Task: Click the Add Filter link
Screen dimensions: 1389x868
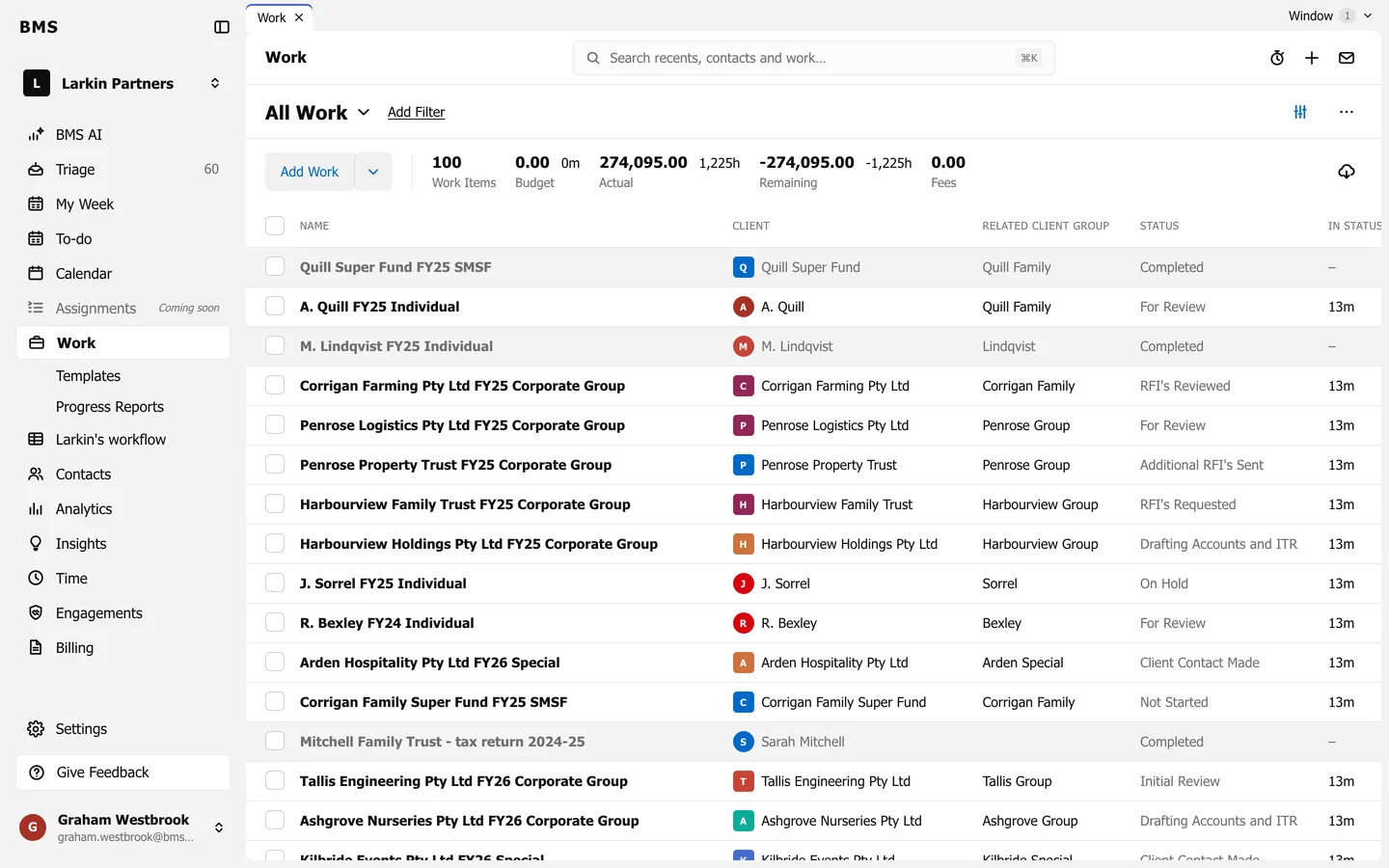Action: pos(416,113)
